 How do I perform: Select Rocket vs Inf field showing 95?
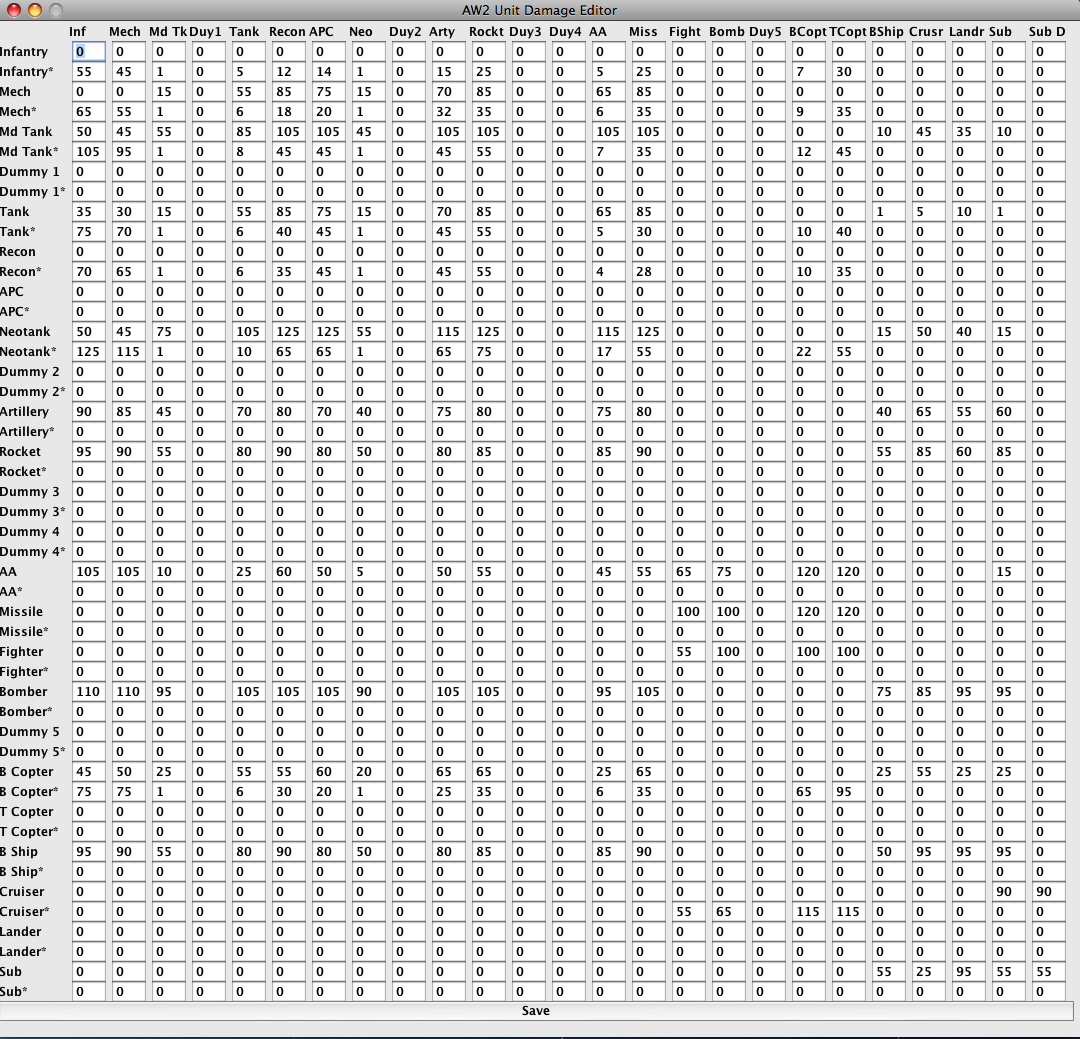[88, 451]
